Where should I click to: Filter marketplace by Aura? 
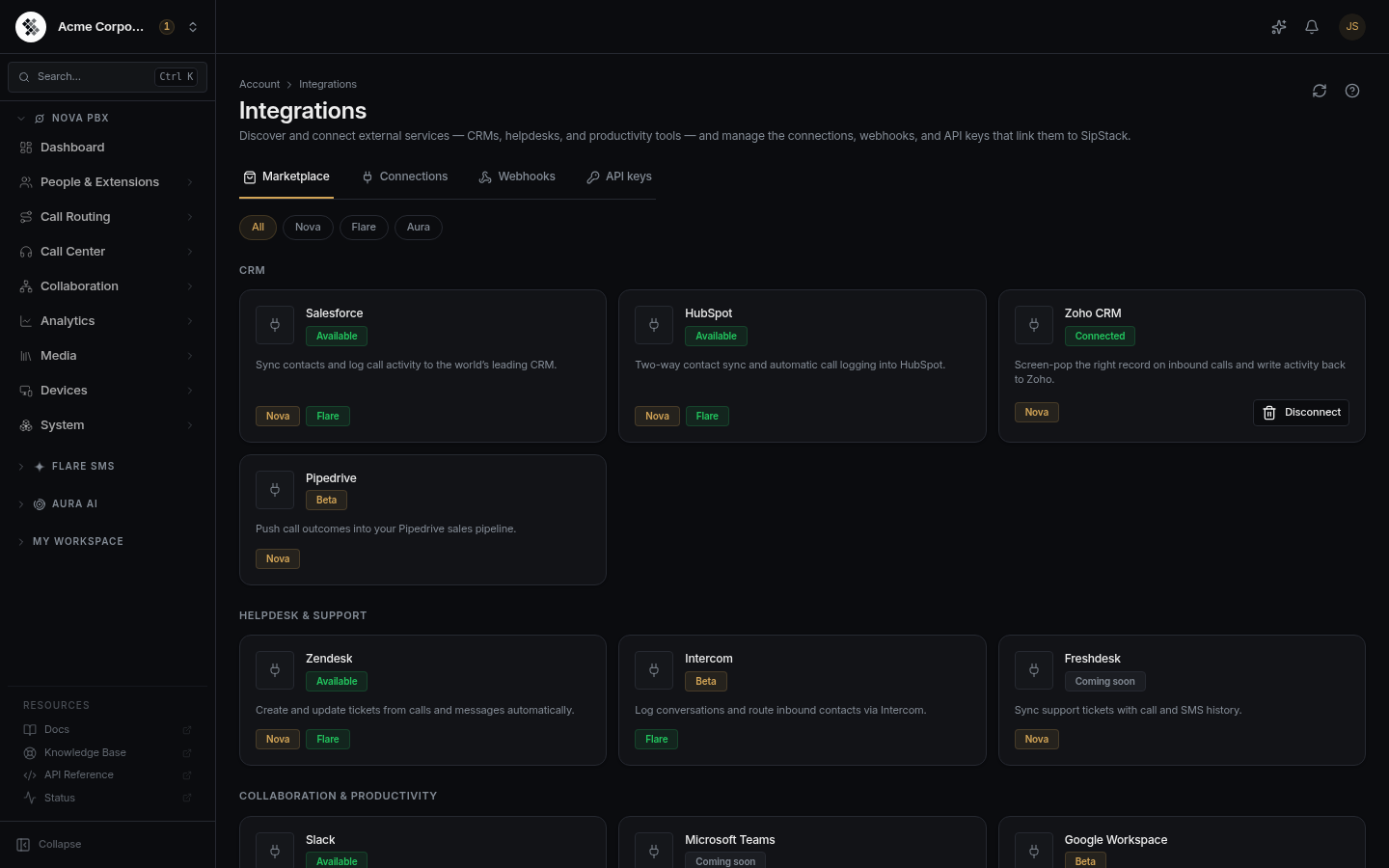pos(419,228)
